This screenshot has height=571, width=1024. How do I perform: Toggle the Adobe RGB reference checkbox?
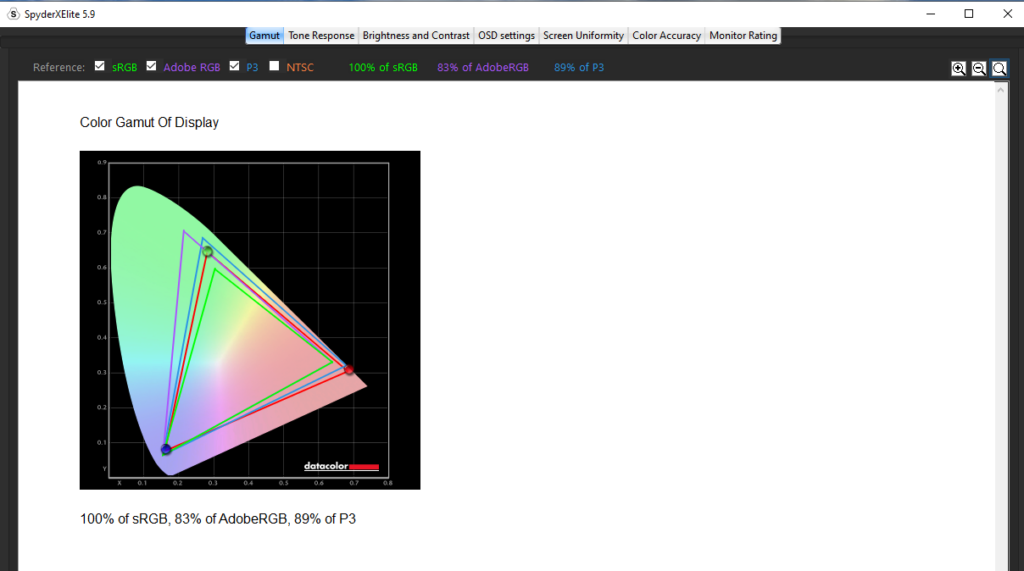point(152,67)
